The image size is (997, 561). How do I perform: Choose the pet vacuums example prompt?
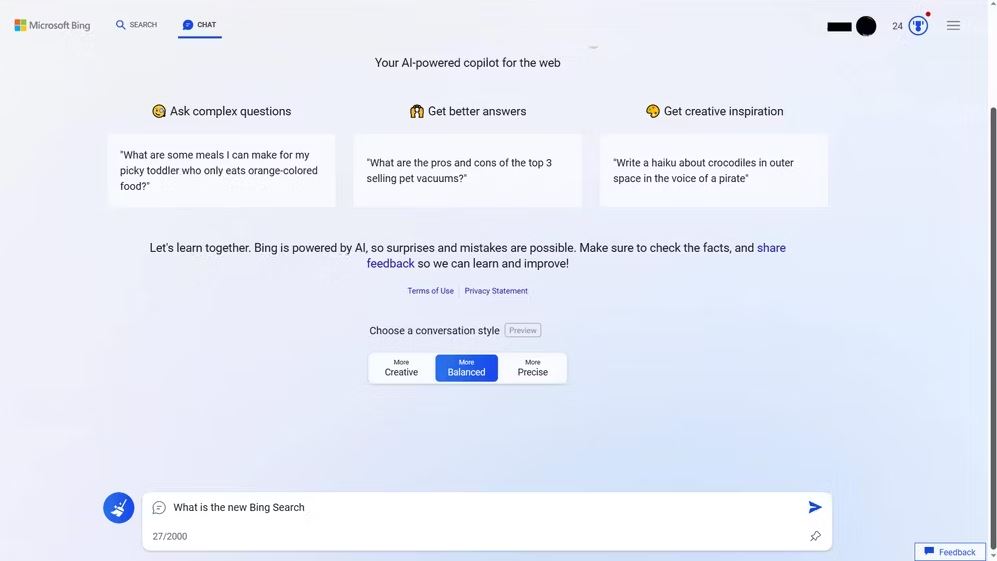467,170
